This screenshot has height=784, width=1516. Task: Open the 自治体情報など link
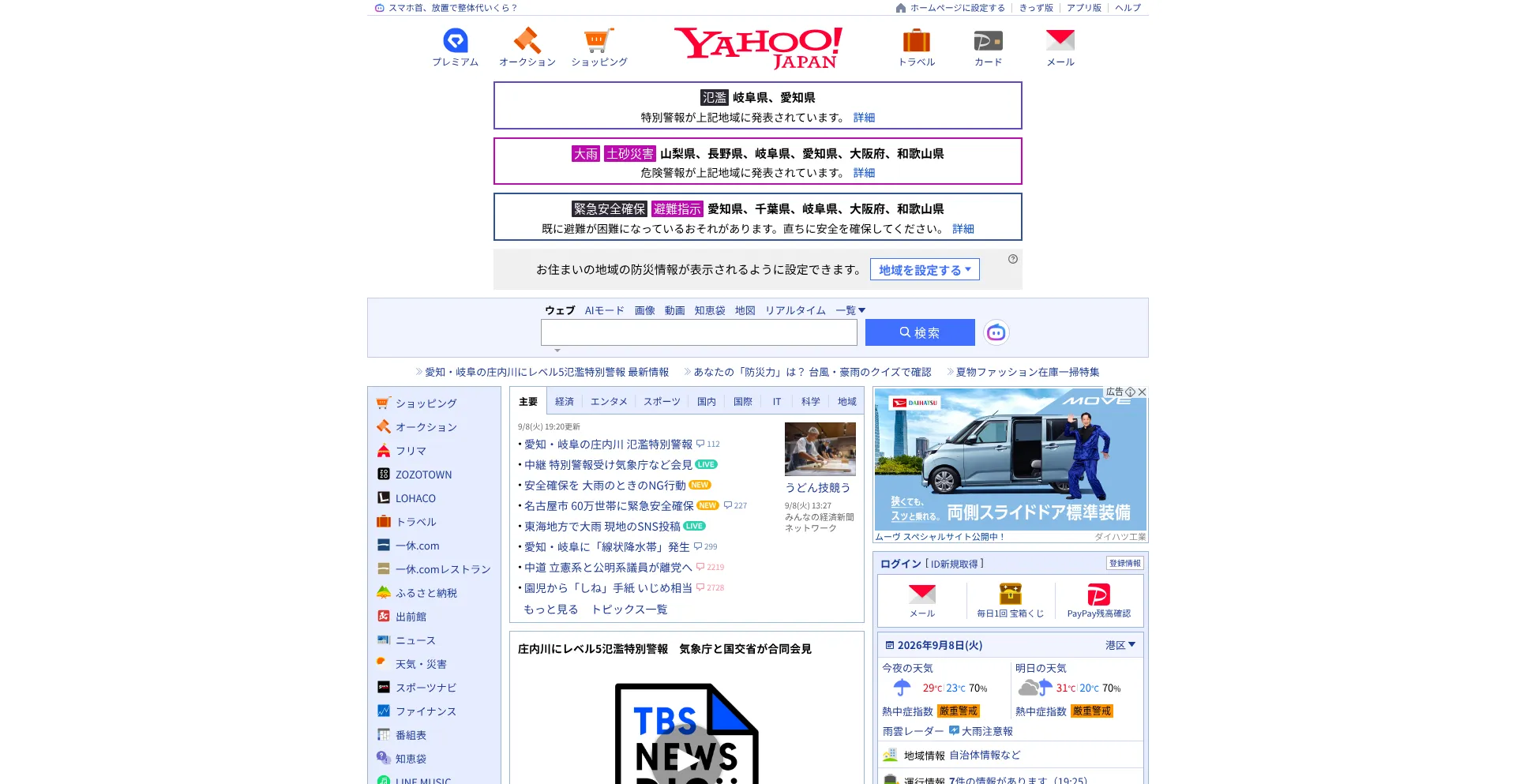[x=985, y=755]
